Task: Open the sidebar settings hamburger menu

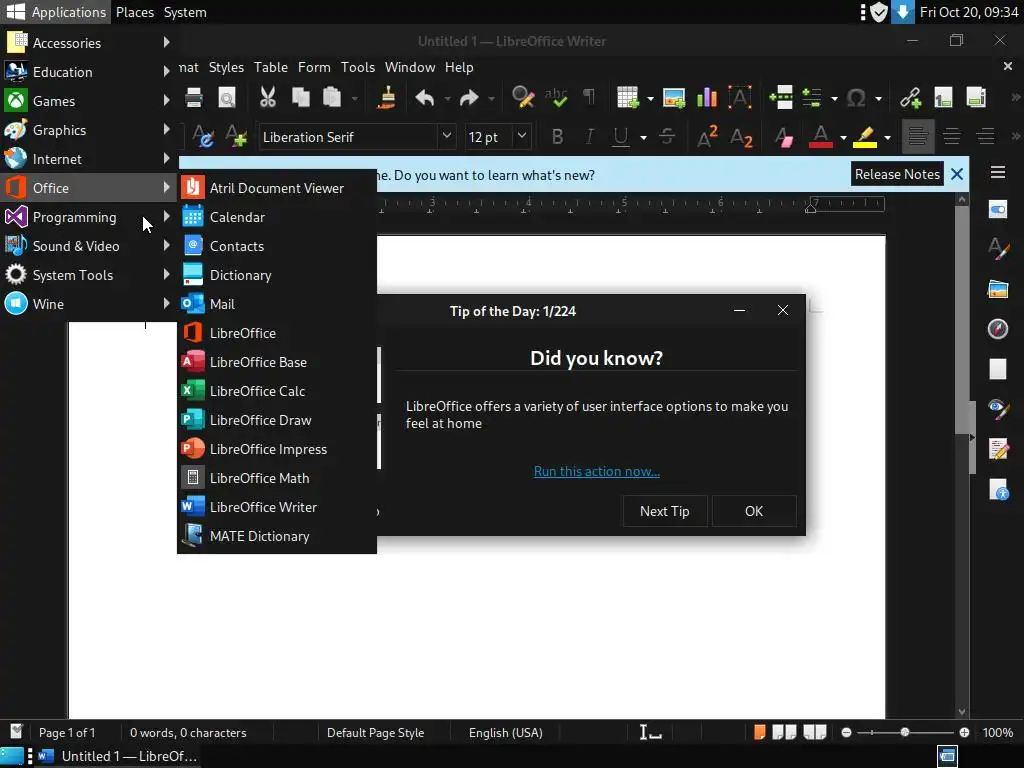Action: [998, 172]
